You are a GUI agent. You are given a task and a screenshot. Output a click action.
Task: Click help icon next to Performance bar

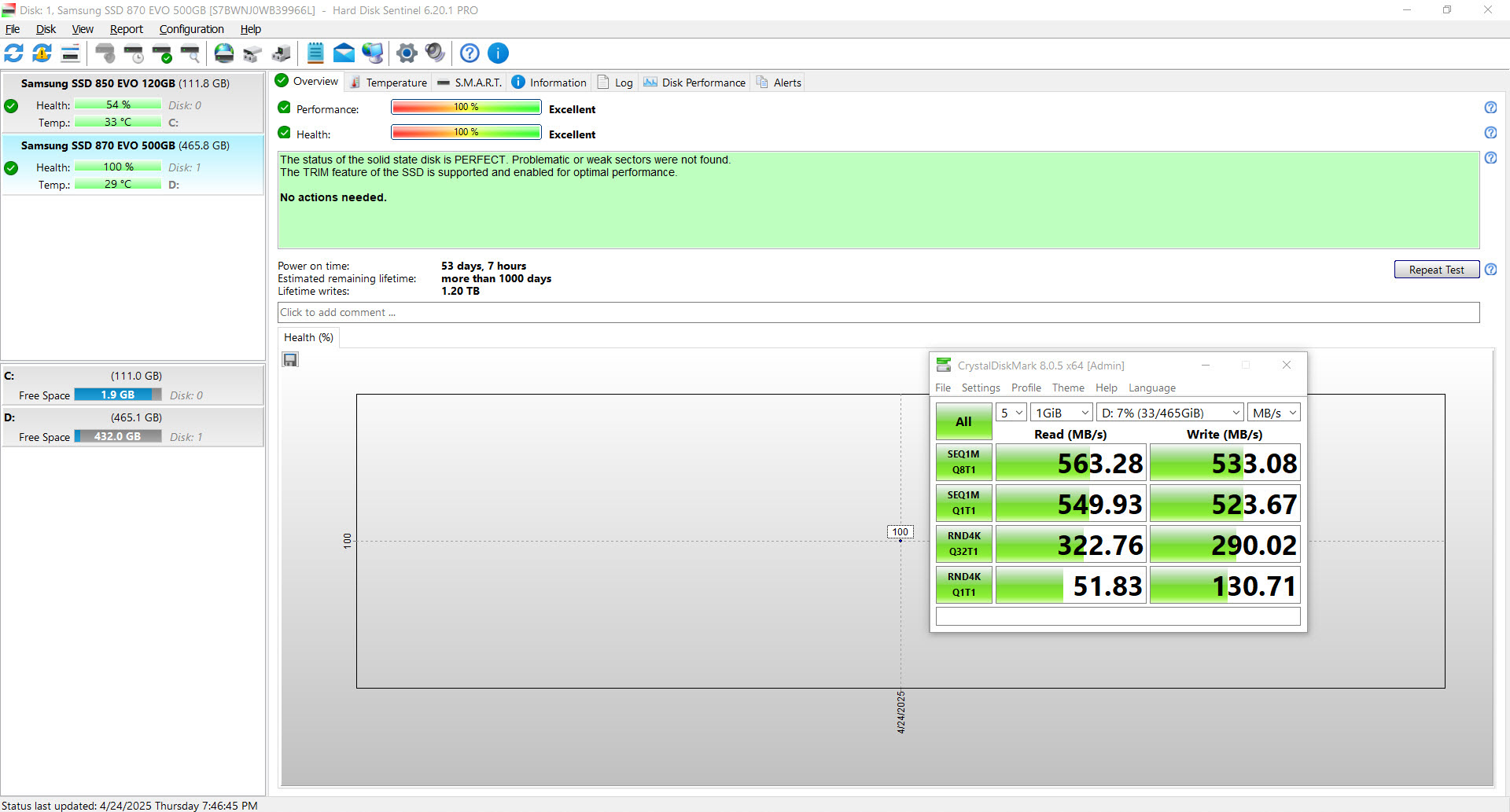click(x=1490, y=108)
